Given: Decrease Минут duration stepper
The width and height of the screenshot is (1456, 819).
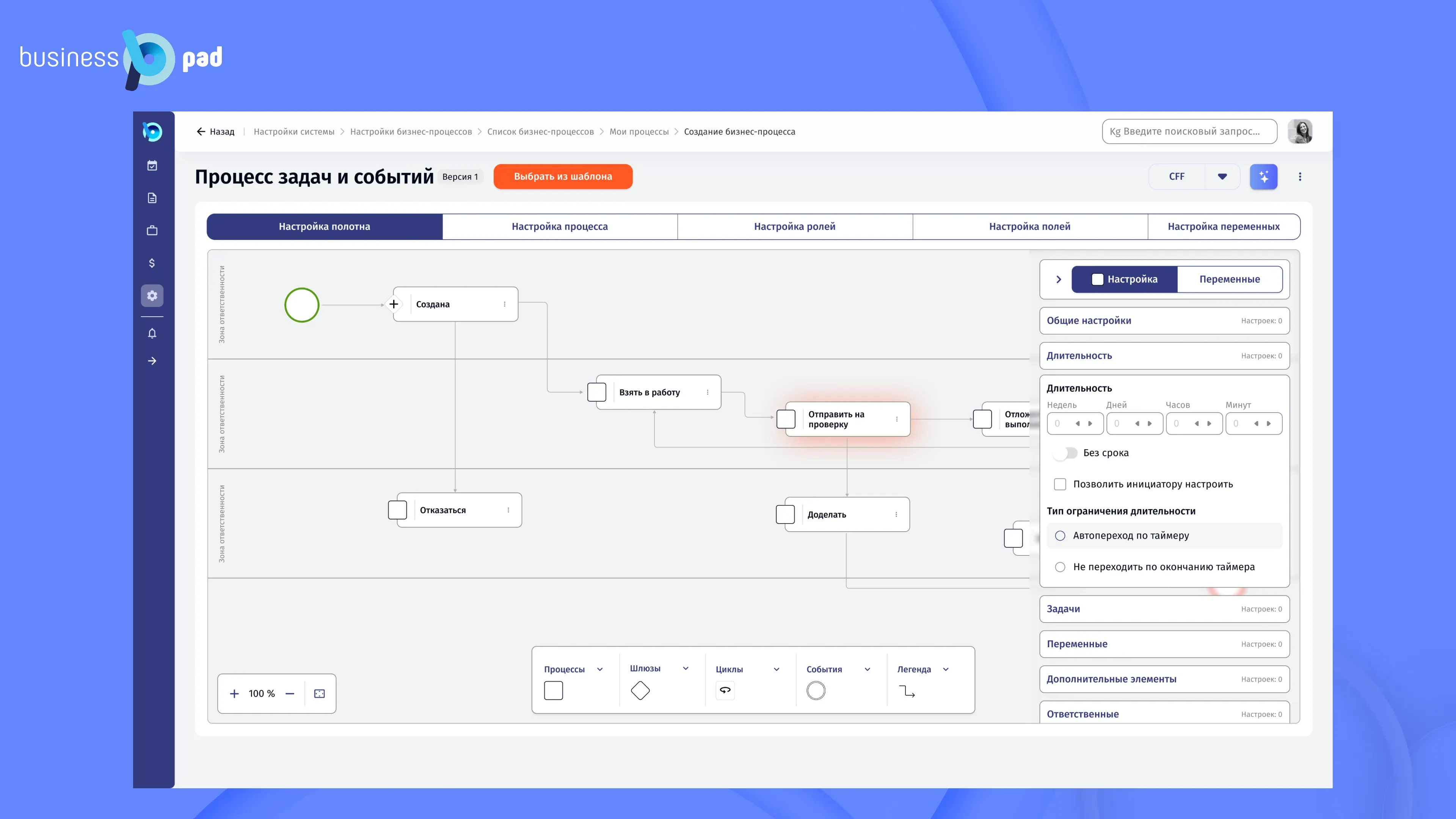Looking at the screenshot, I should tap(1256, 424).
